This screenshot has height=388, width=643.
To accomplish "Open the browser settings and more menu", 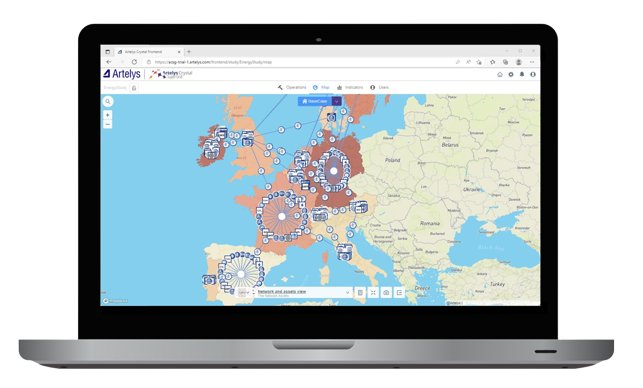I will 532,62.
